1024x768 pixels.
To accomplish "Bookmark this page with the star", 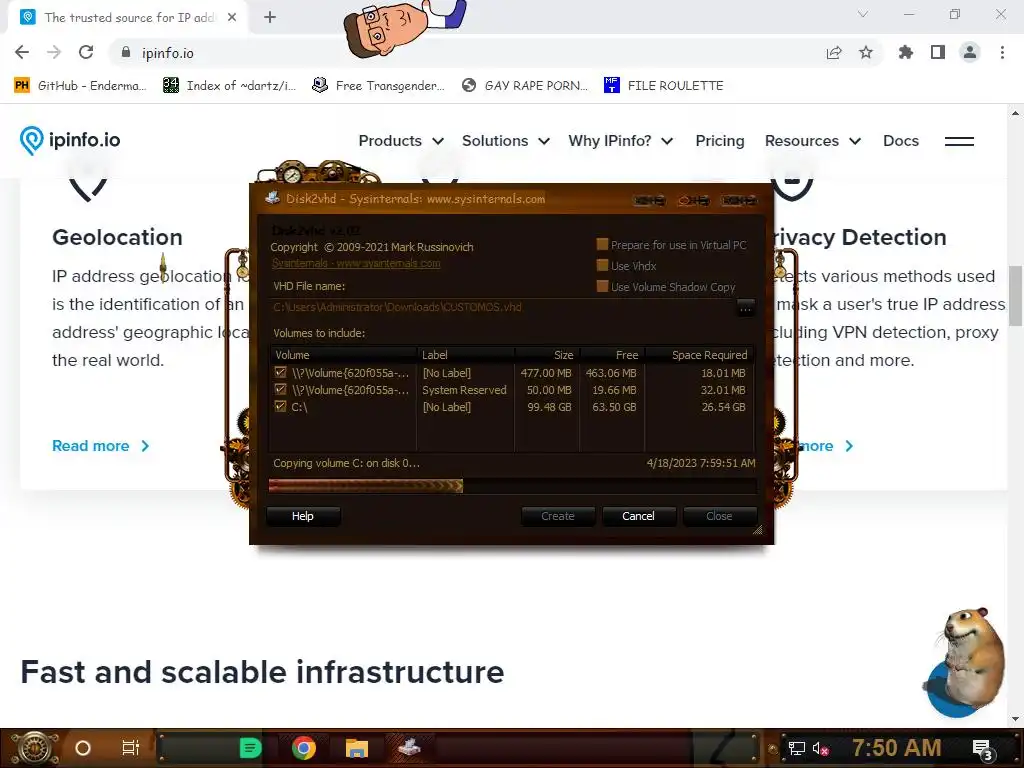I will pyautogui.click(x=866, y=52).
